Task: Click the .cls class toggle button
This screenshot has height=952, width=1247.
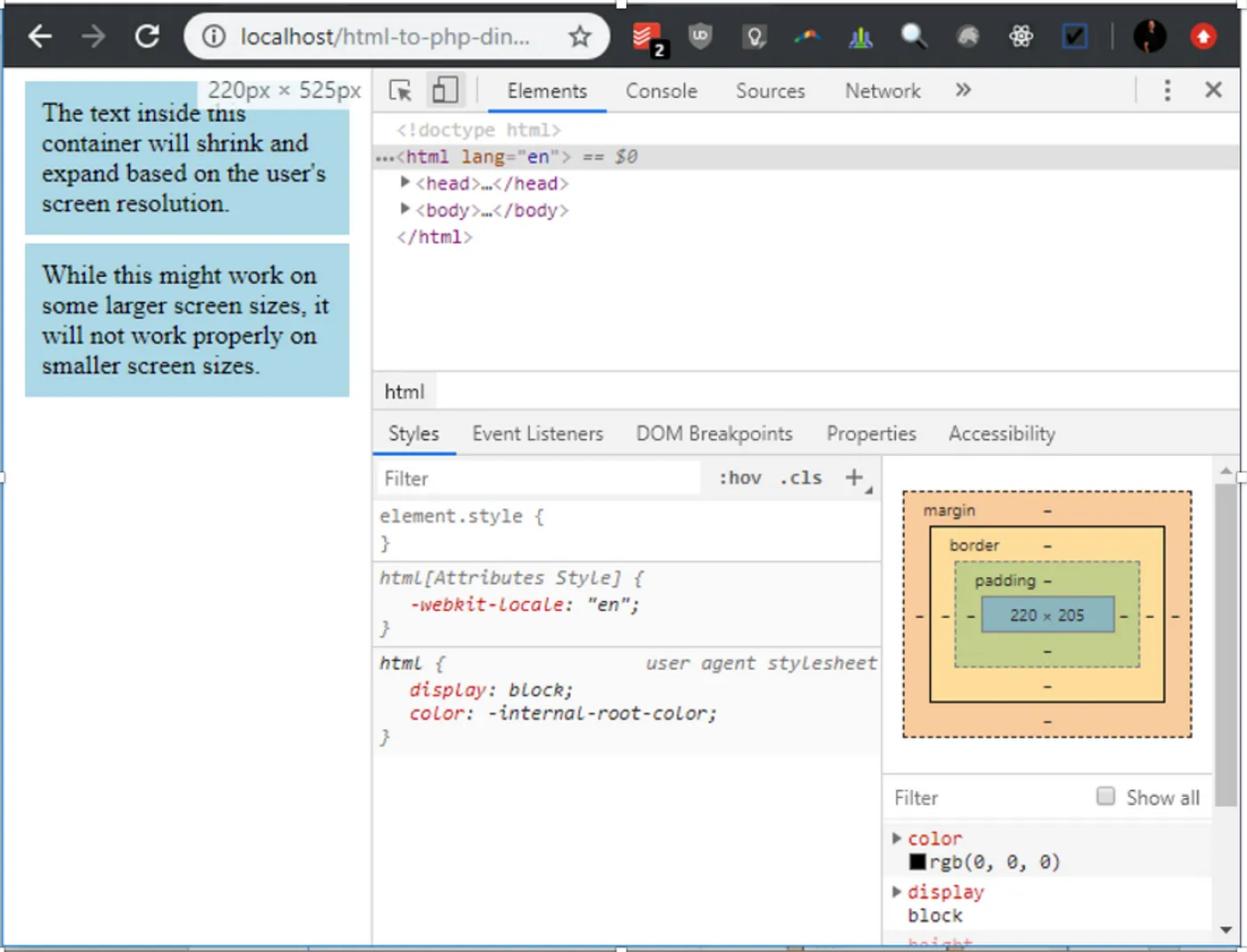Action: [801, 478]
